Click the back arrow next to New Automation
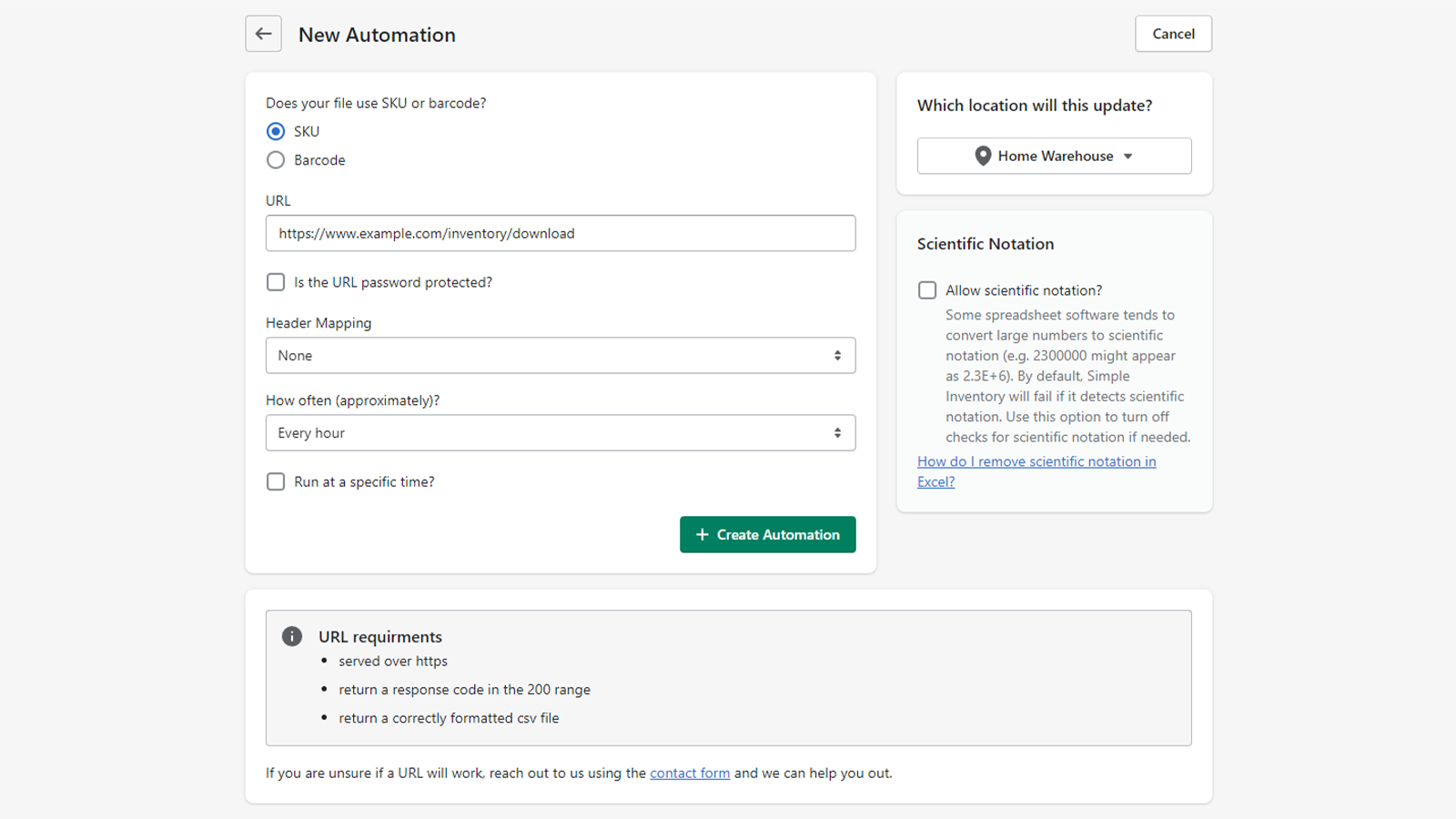 pyautogui.click(x=263, y=34)
